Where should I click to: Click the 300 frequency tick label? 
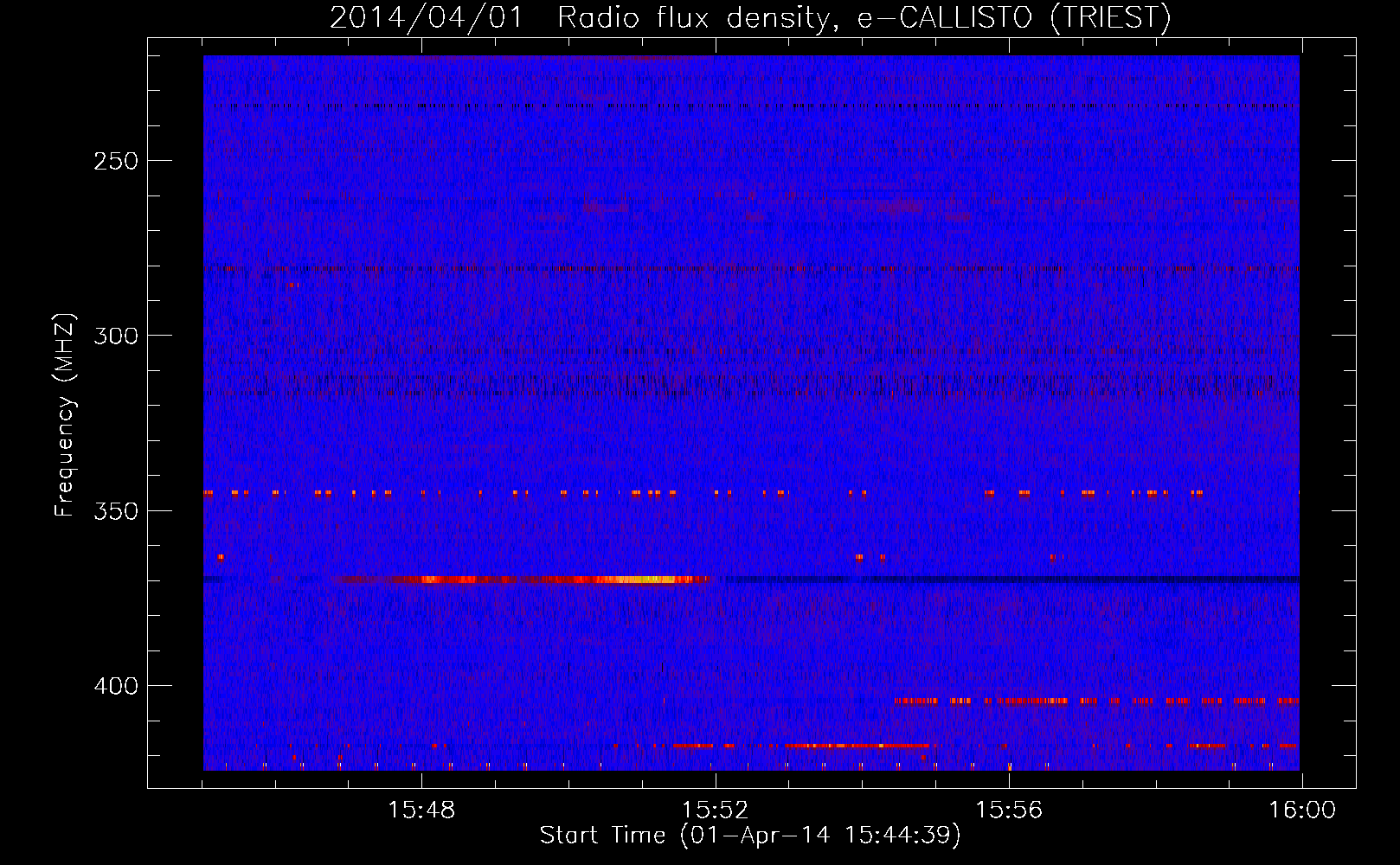[116, 336]
